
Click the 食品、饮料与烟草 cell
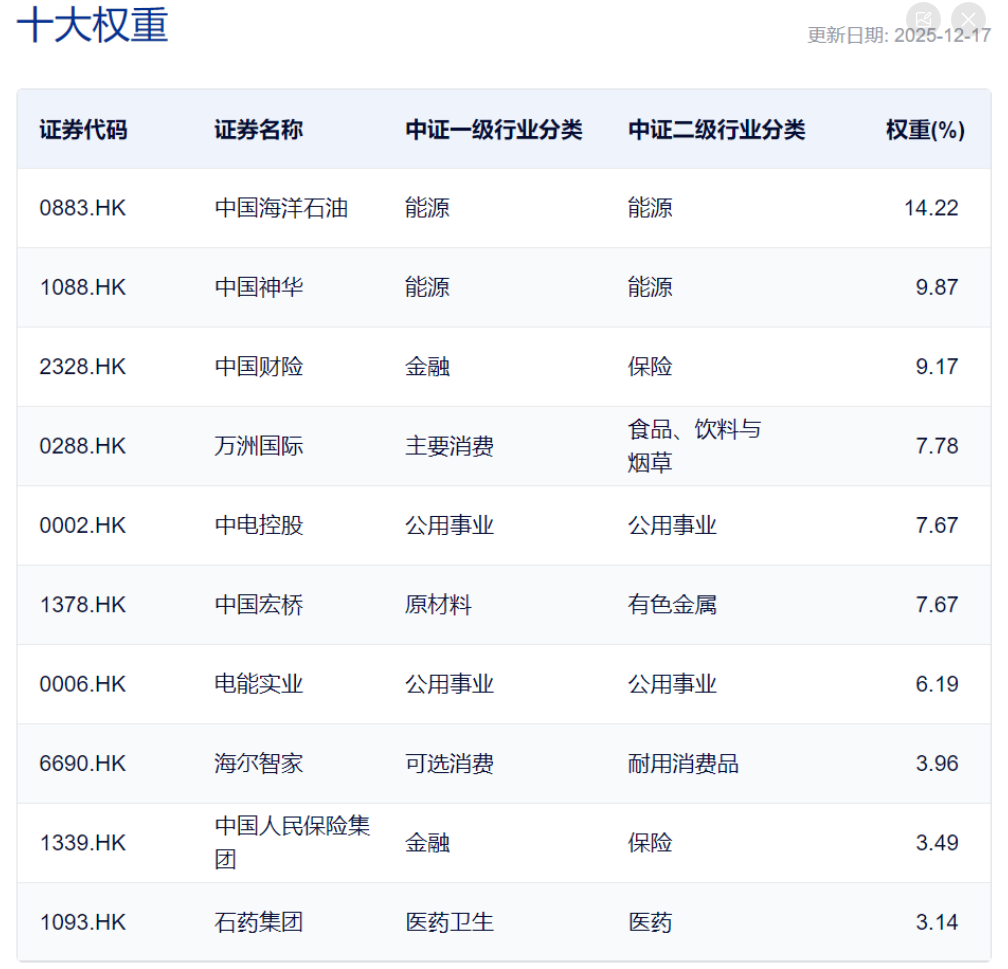coord(694,446)
